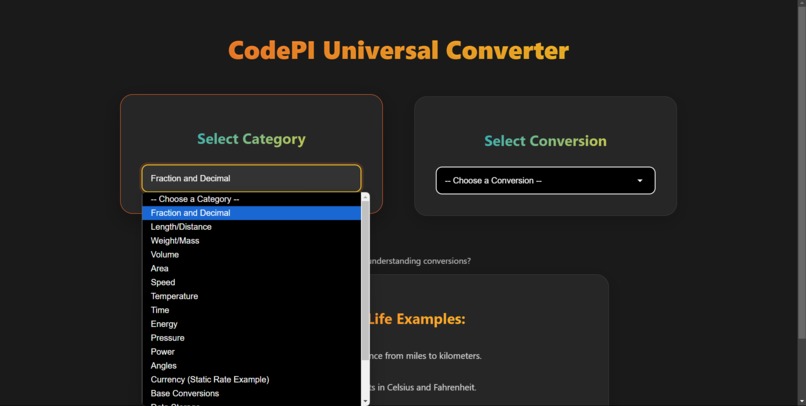Click the page scrollbar down arrow
This screenshot has width=806, height=406.
coord(801,402)
